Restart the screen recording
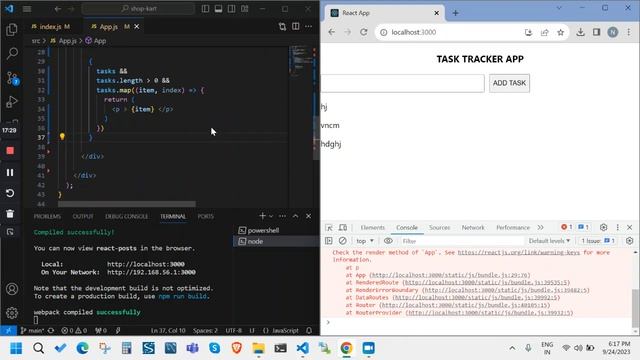The height and width of the screenshot is (360, 640). click(x=10, y=193)
